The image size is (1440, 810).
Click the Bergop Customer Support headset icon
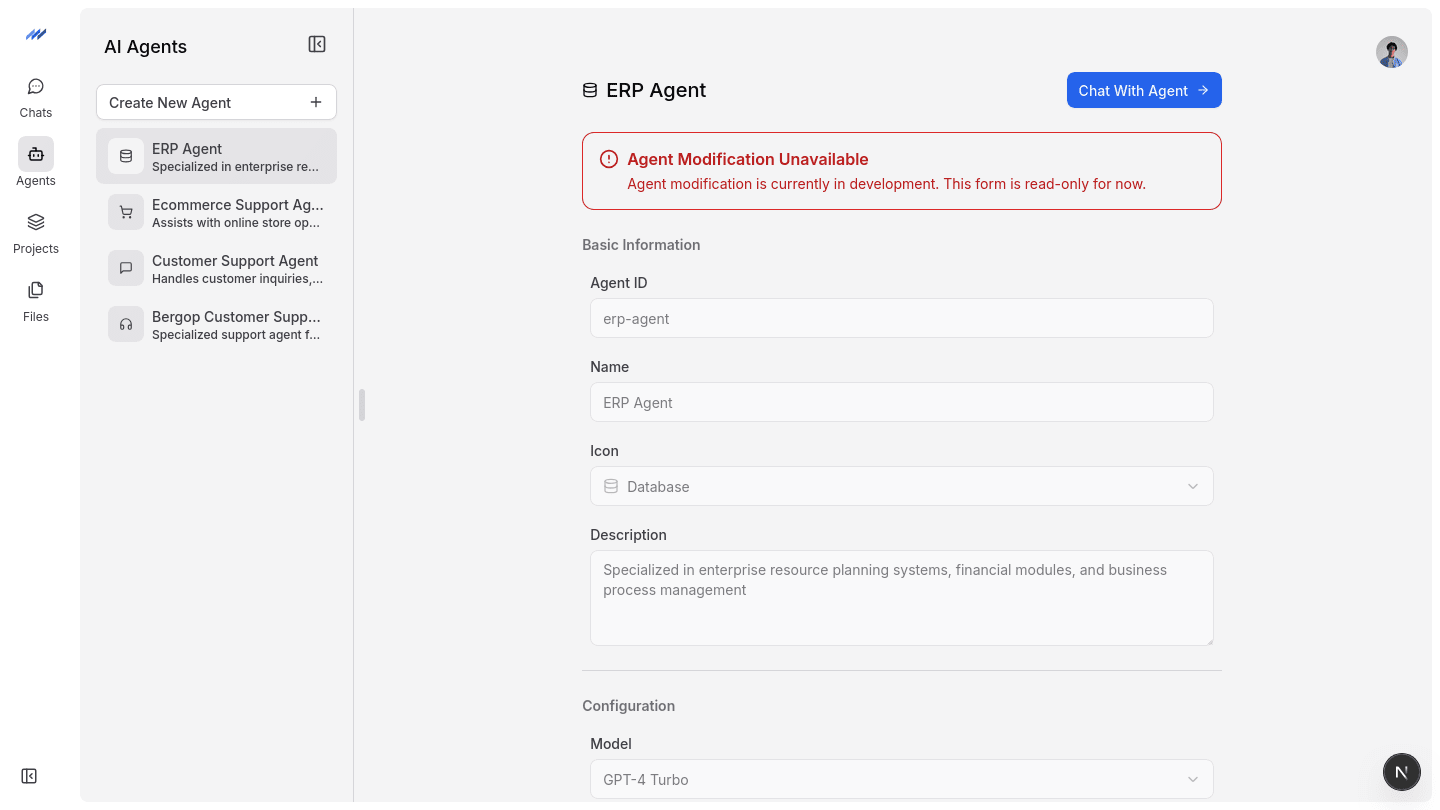click(126, 324)
